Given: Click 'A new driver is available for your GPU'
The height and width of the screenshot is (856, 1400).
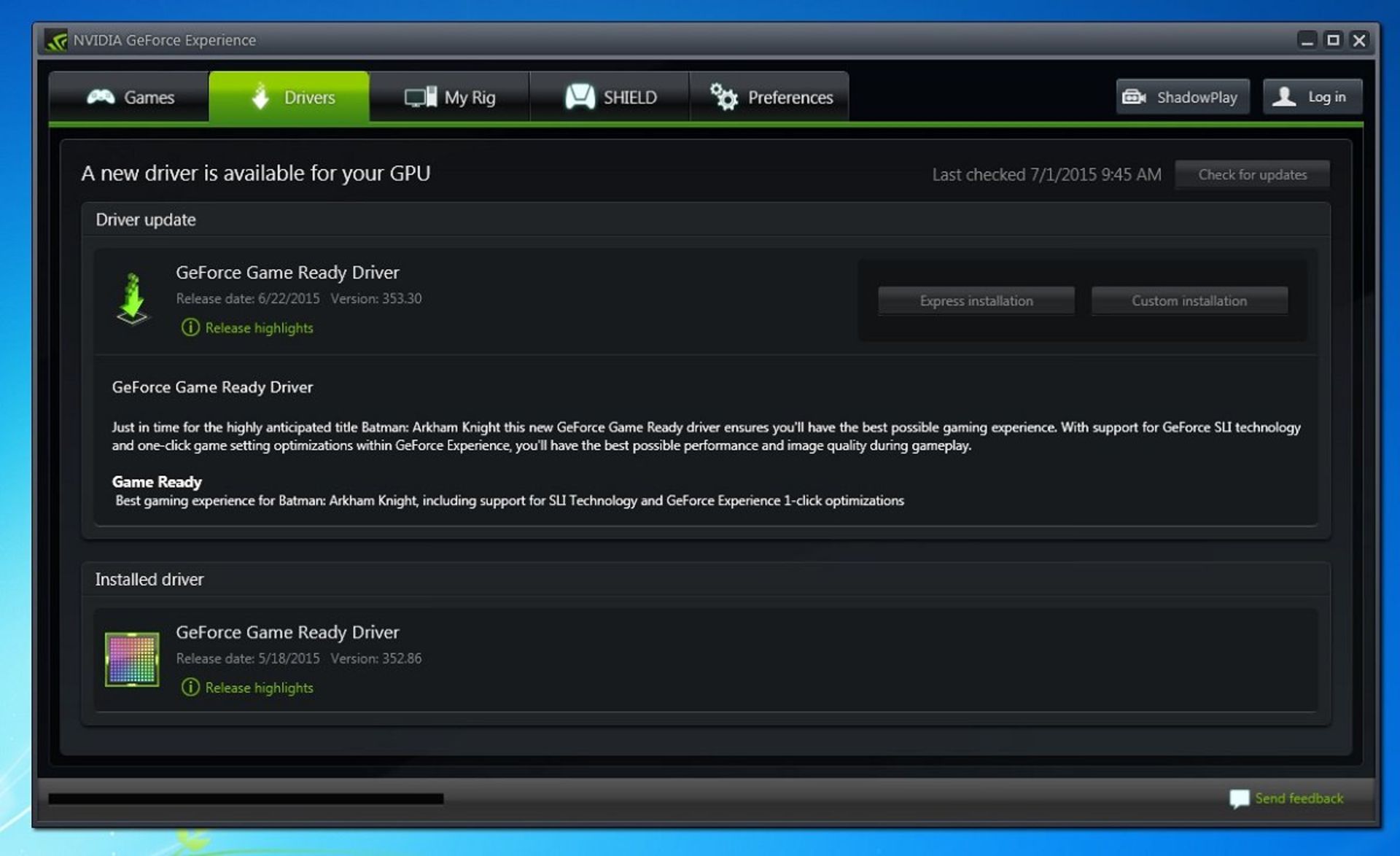Looking at the screenshot, I should pyautogui.click(x=256, y=174).
